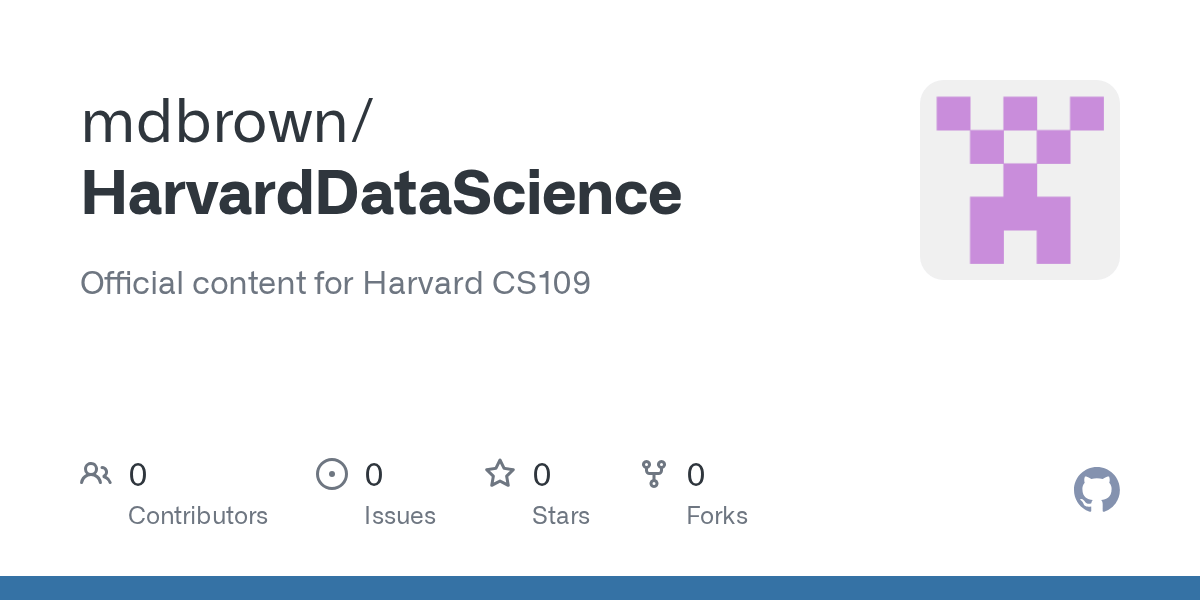Open the mdbrown owner name
The width and height of the screenshot is (1200, 600).
[215, 120]
